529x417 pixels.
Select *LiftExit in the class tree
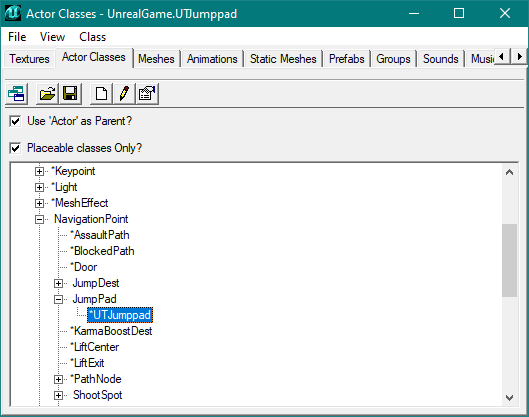(87, 363)
